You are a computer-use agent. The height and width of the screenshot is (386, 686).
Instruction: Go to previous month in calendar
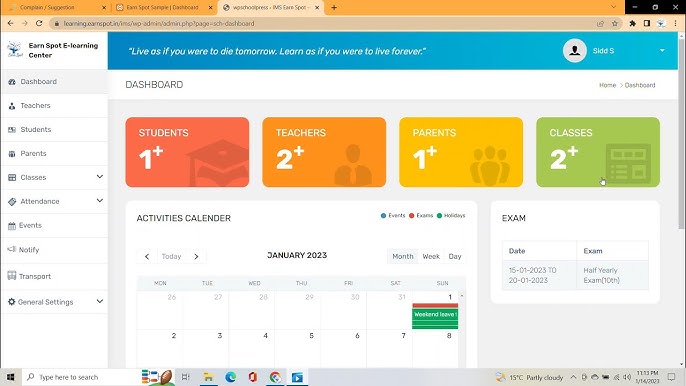tap(147, 256)
